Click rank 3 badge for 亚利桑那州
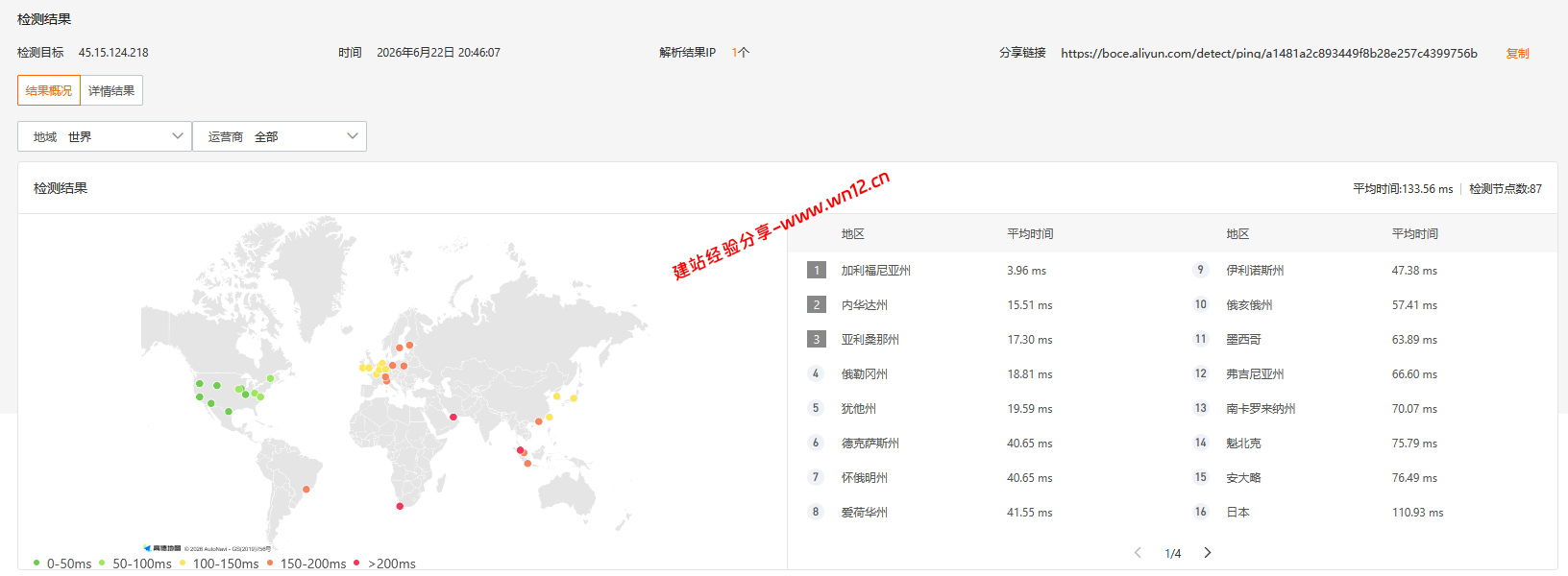Image resolution: width=1568 pixels, height=576 pixels. coord(817,339)
